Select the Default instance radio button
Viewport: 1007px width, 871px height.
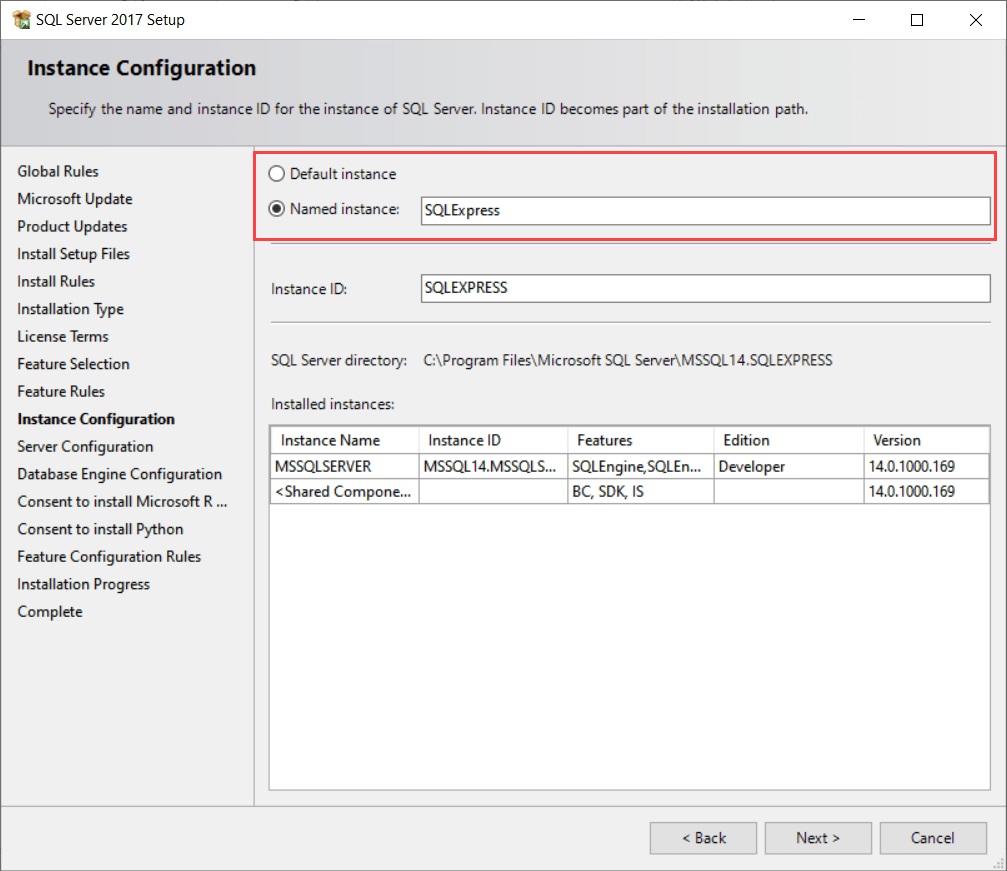[x=276, y=173]
